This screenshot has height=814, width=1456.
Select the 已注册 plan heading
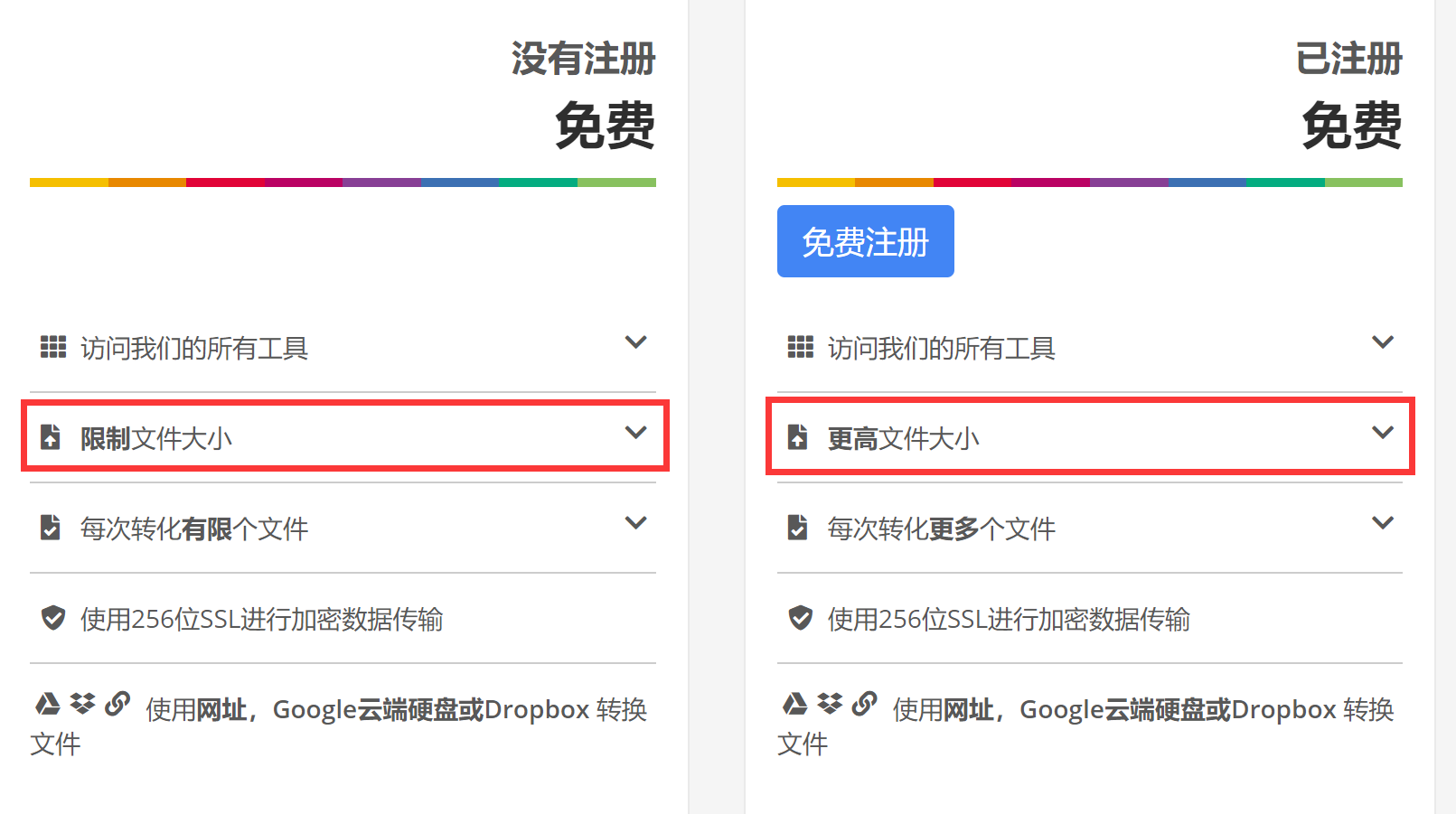[x=1350, y=59]
